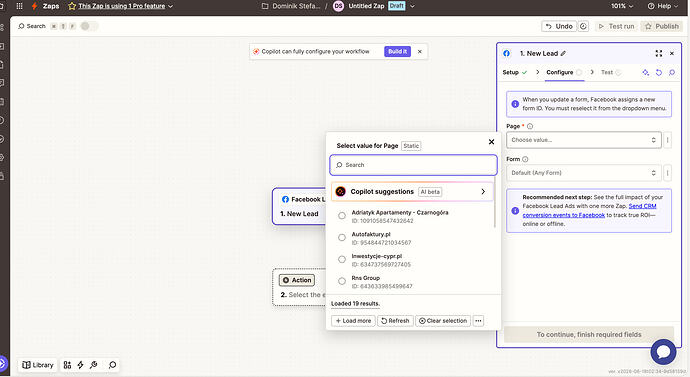Select Rns Group radio option

click(x=342, y=281)
